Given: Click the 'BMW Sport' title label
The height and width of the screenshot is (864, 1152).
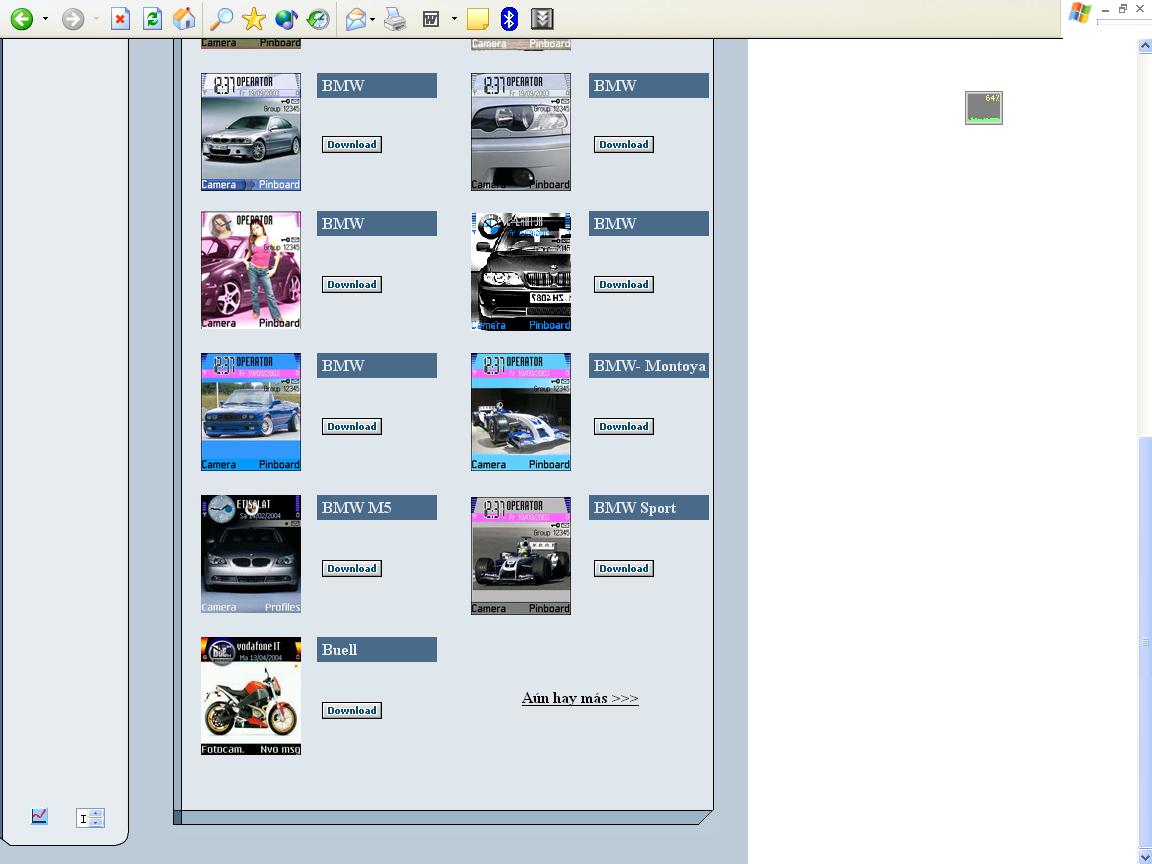Looking at the screenshot, I should coord(649,508).
